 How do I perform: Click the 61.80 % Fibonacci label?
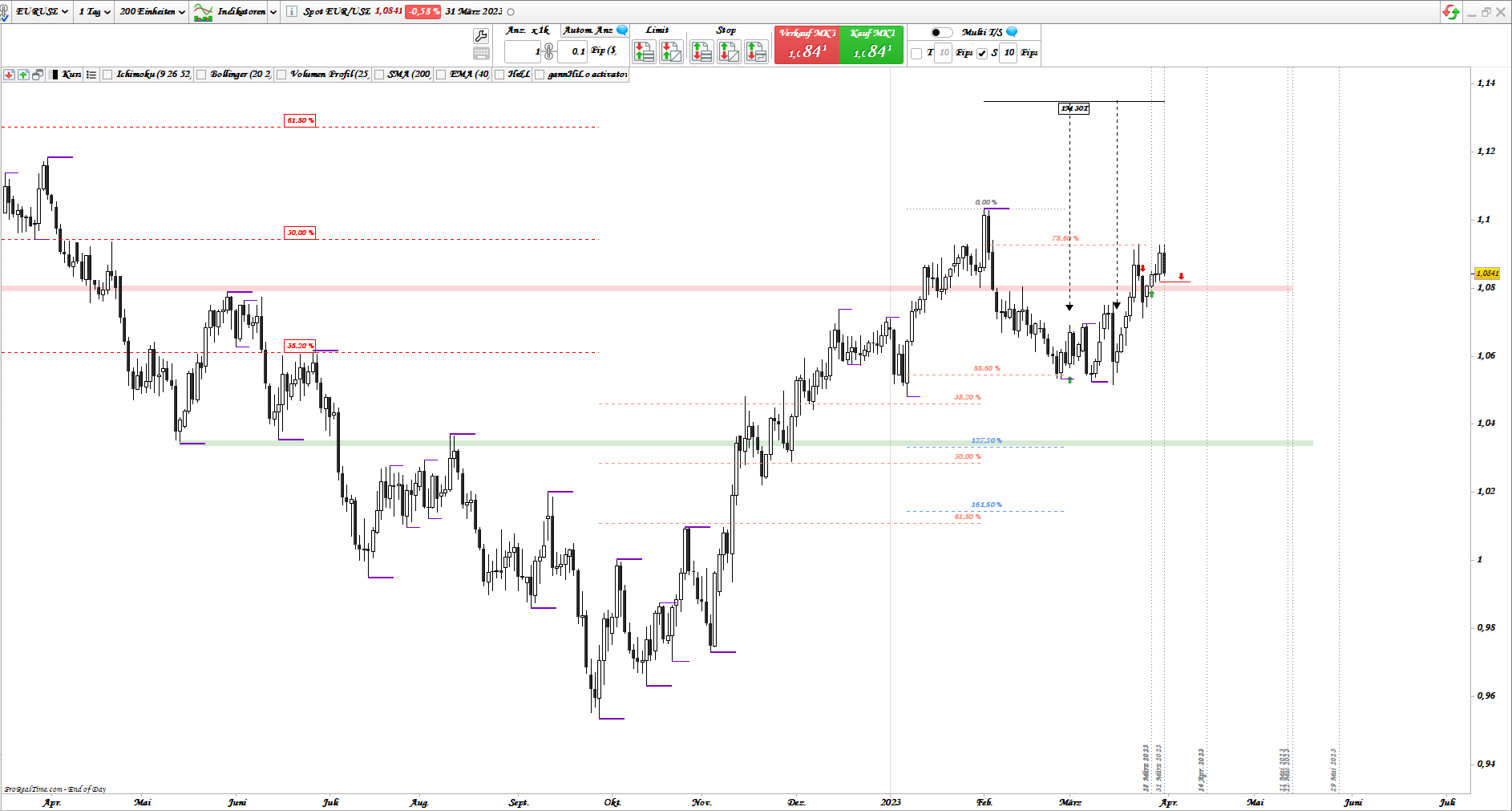[300, 120]
